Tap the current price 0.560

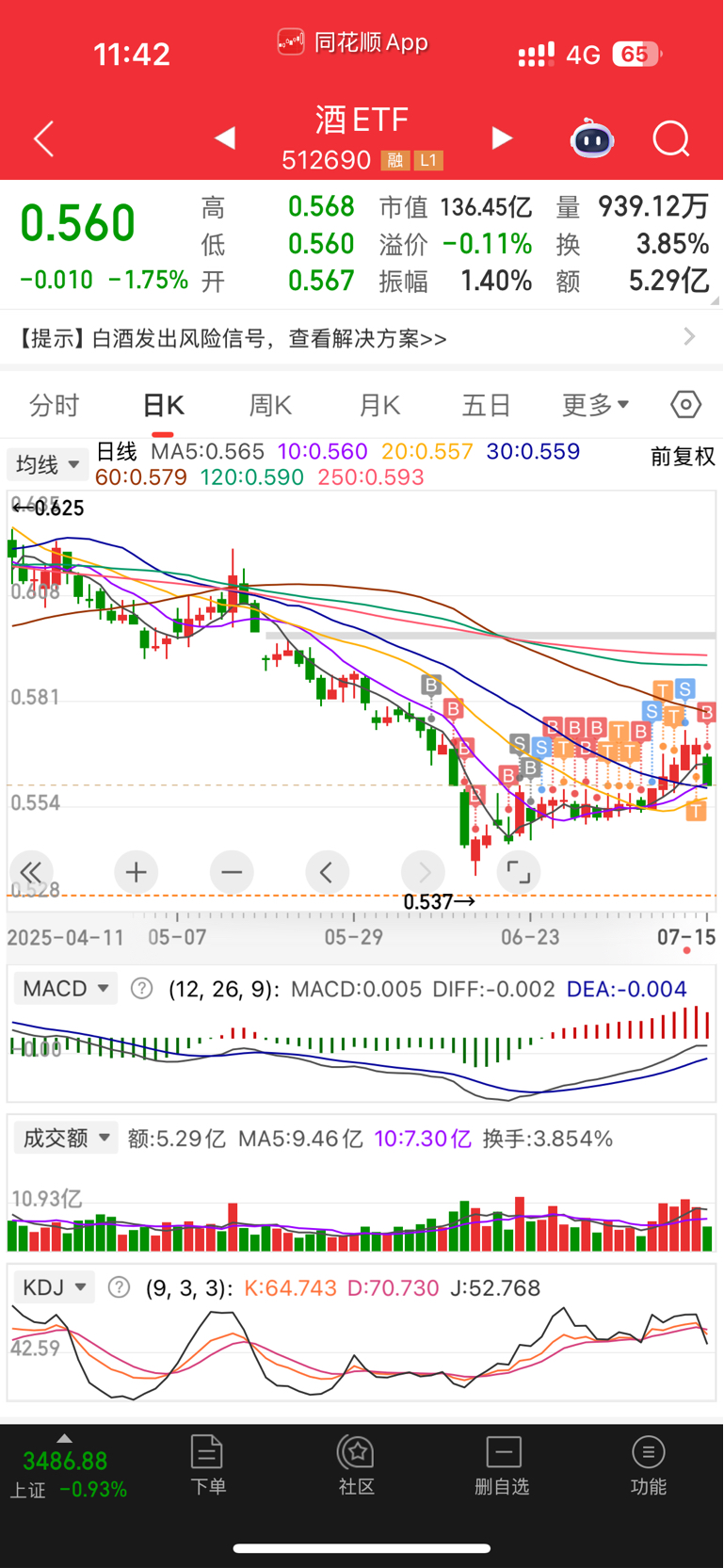click(78, 224)
